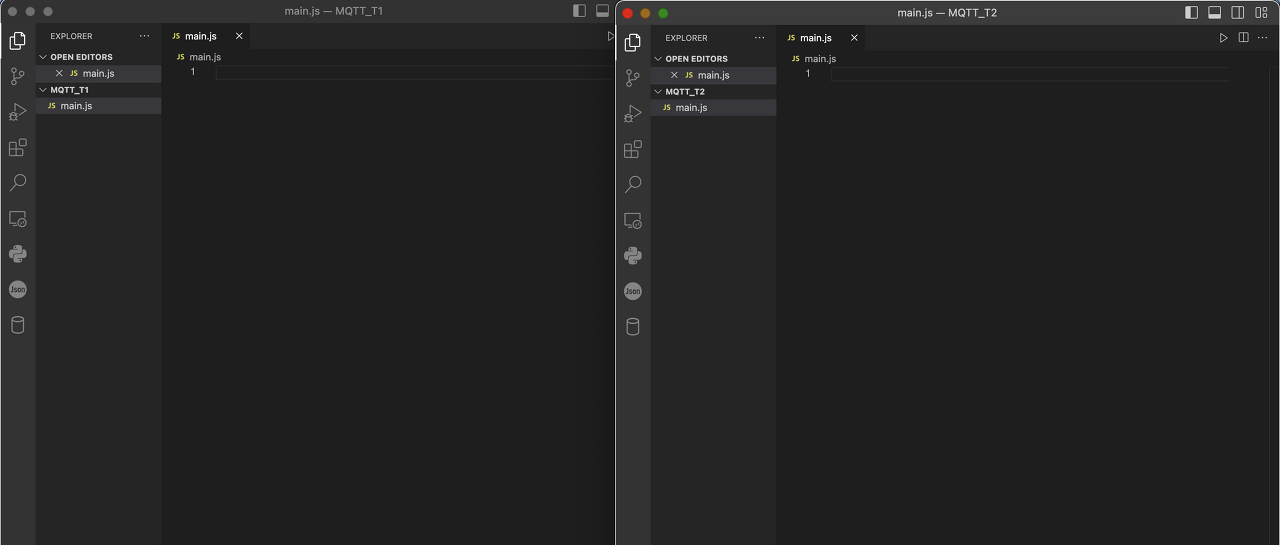Split the editor right in MQTT_T2 window
1280x545 pixels.
[x=1243, y=38]
